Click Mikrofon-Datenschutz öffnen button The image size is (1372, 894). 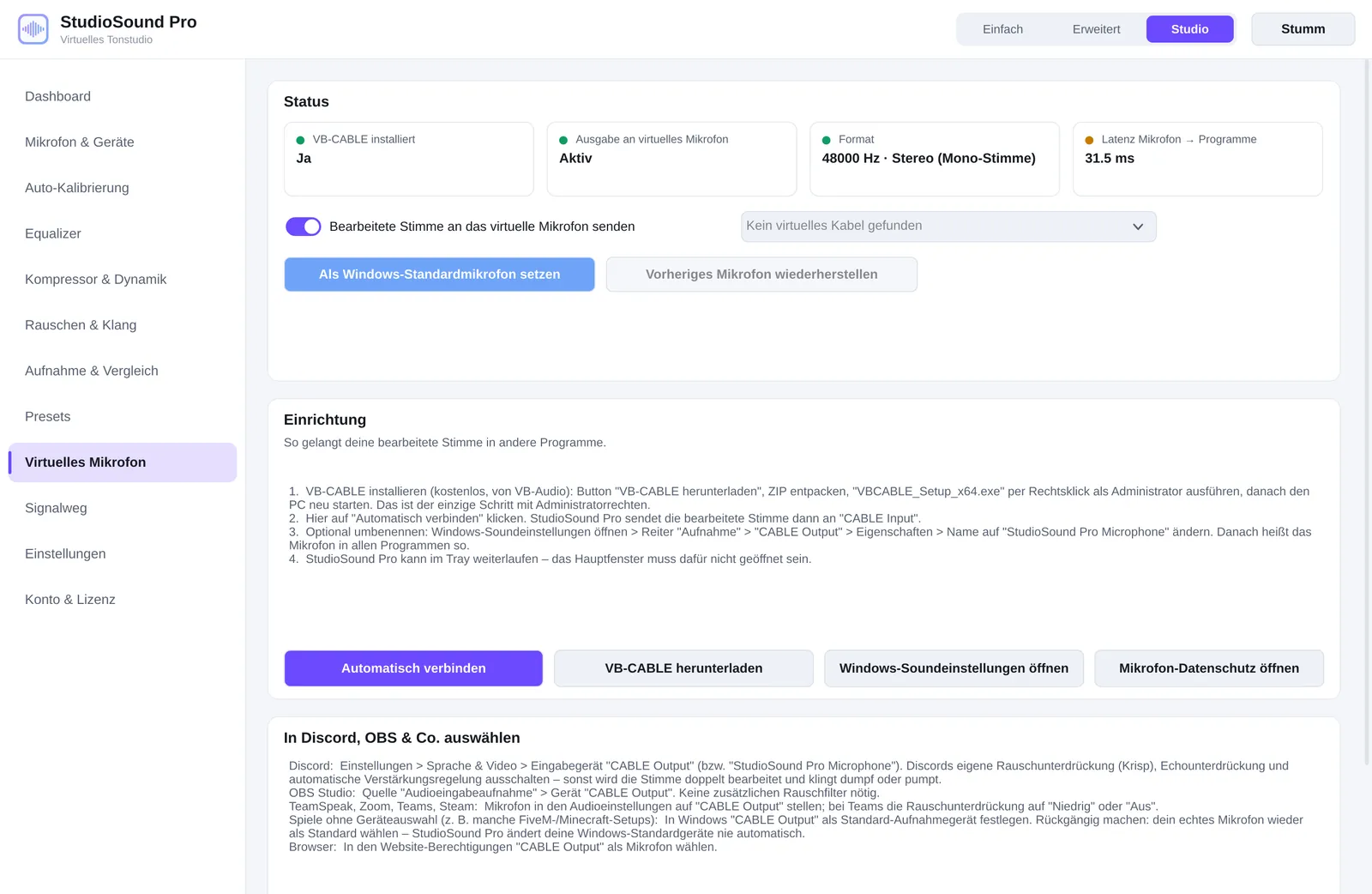[1209, 668]
